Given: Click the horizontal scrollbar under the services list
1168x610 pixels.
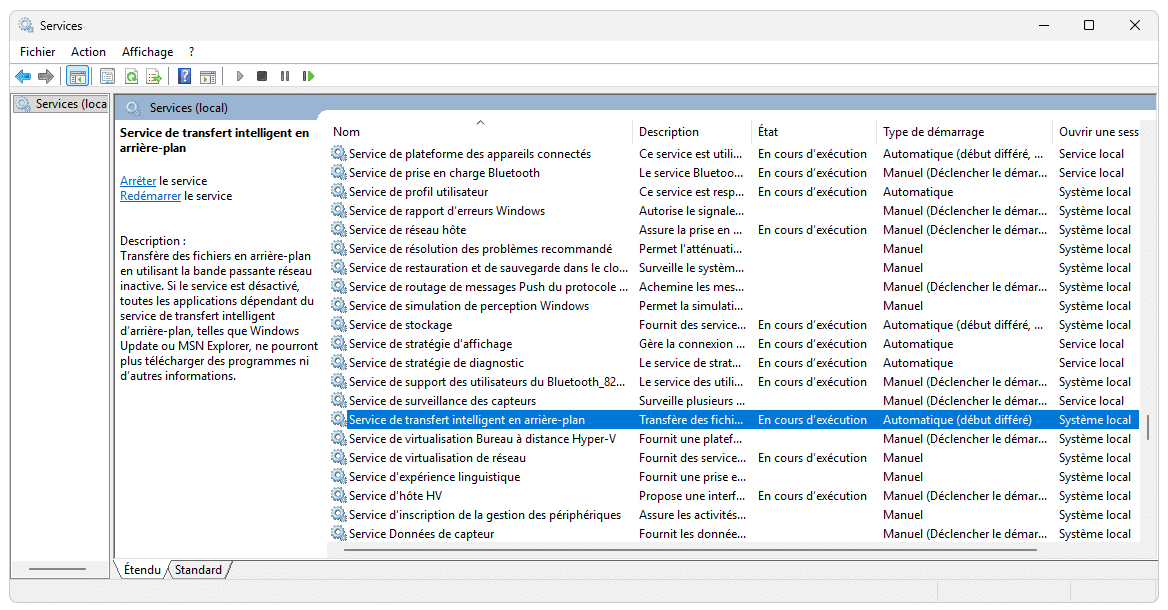Looking at the screenshot, I should pos(690,549).
